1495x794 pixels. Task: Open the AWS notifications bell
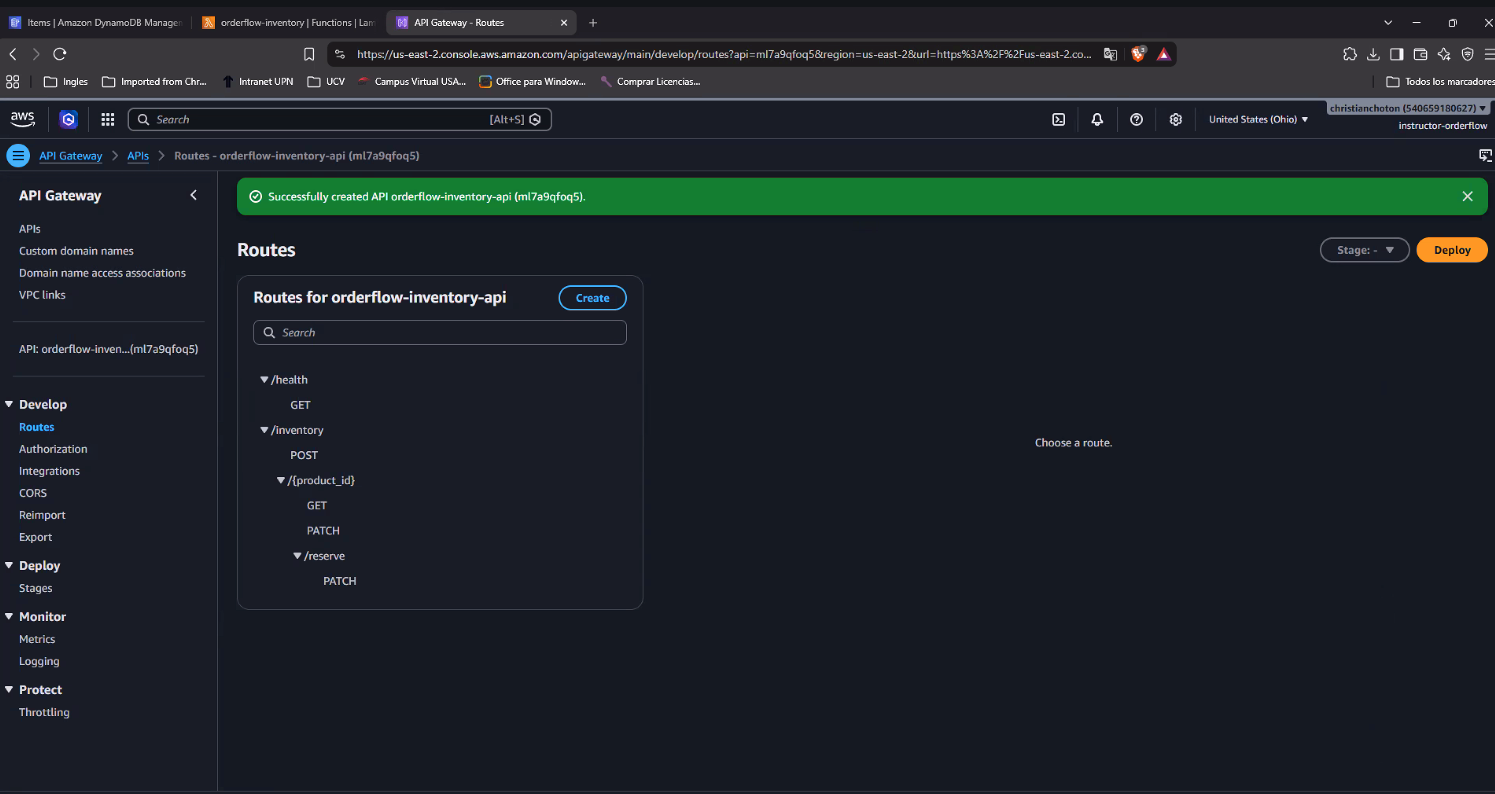click(x=1097, y=120)
